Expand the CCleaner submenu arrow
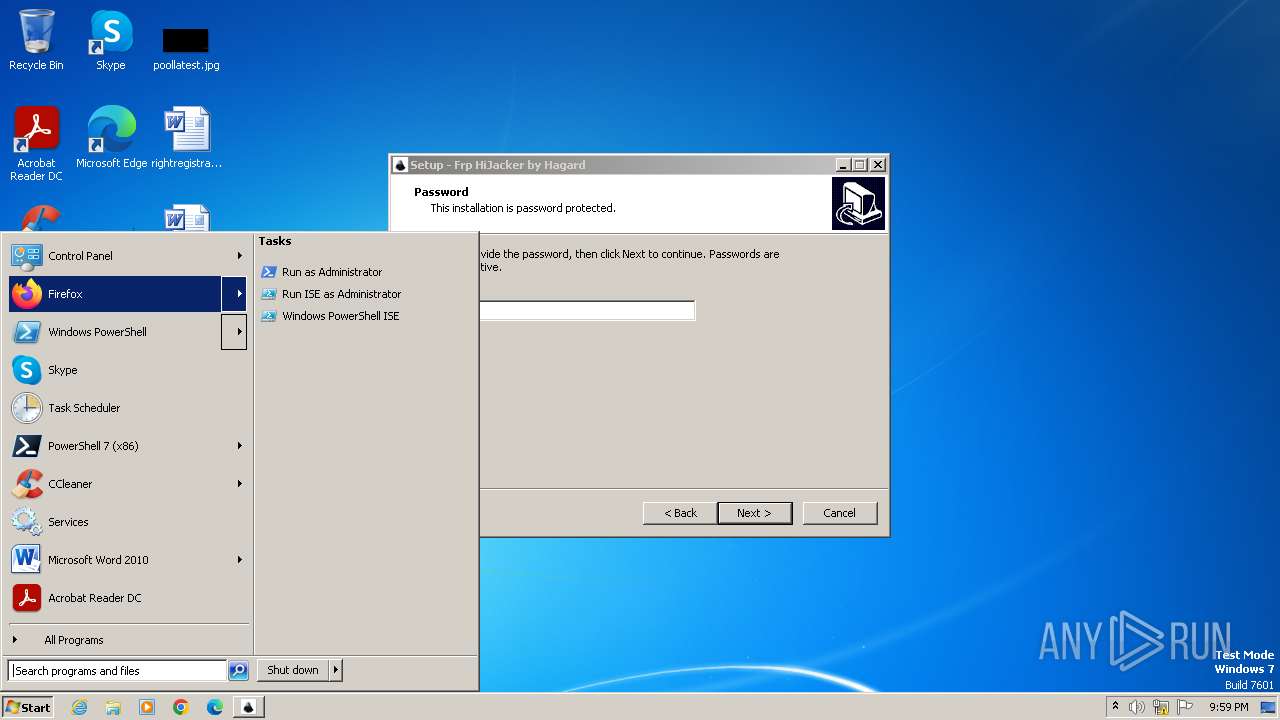Screen dimensions: 1280x720 coord(239,484)
